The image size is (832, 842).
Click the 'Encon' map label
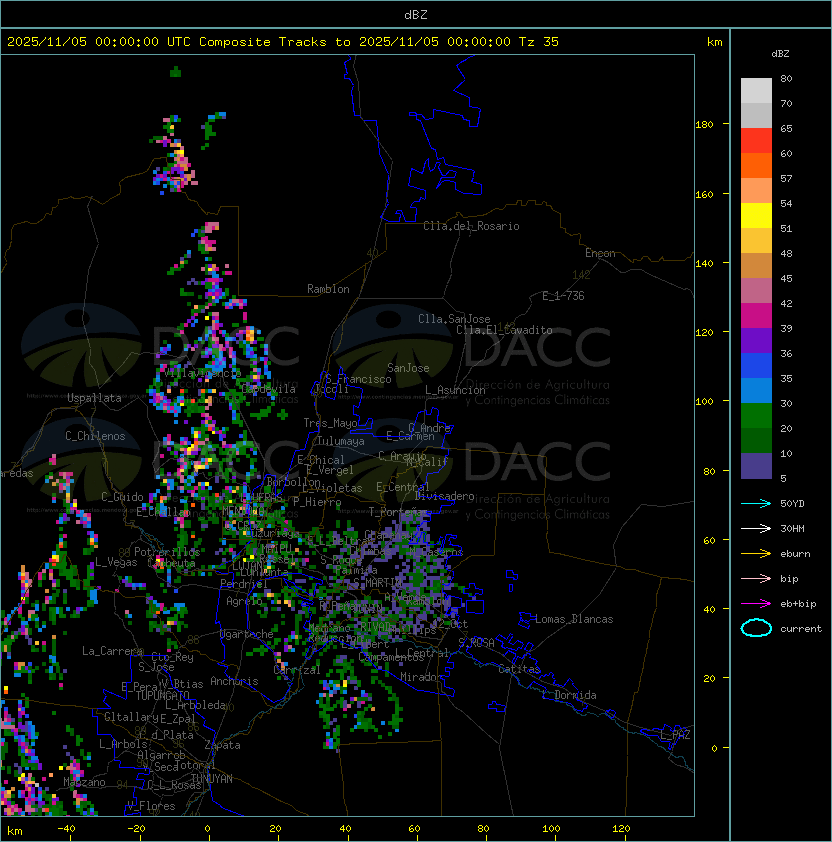pyautogui.click(x=600, y=253)
